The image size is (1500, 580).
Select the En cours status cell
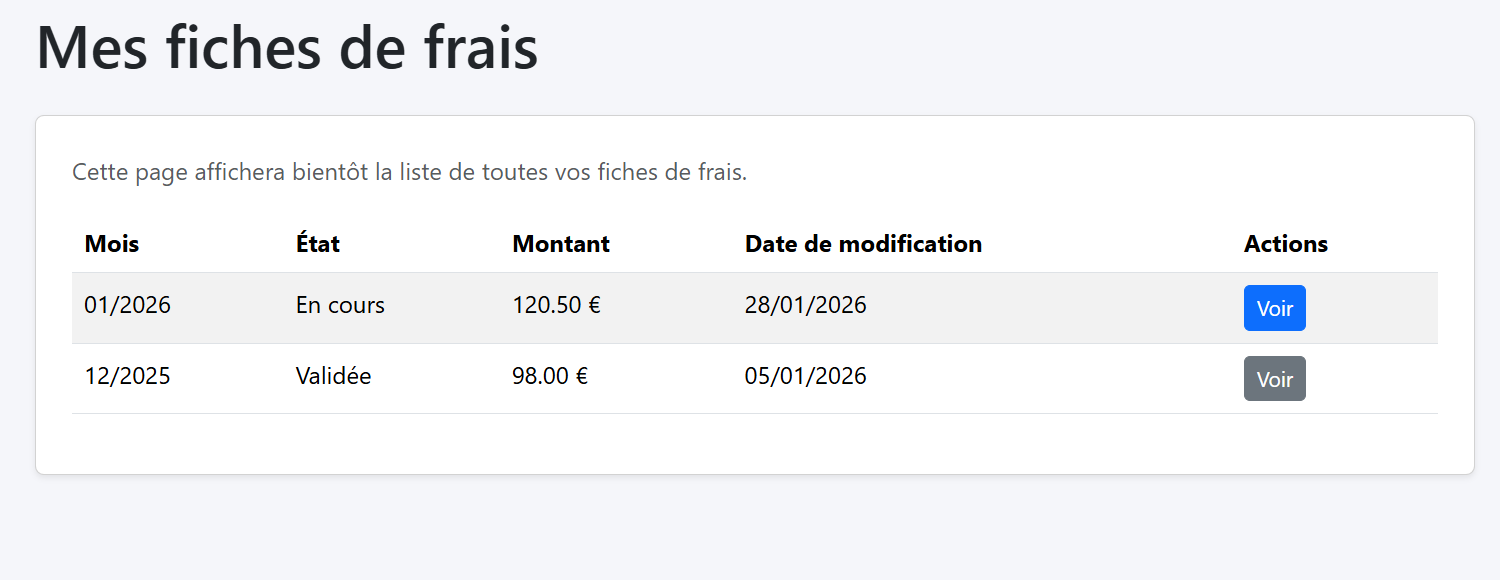(339, 305)
